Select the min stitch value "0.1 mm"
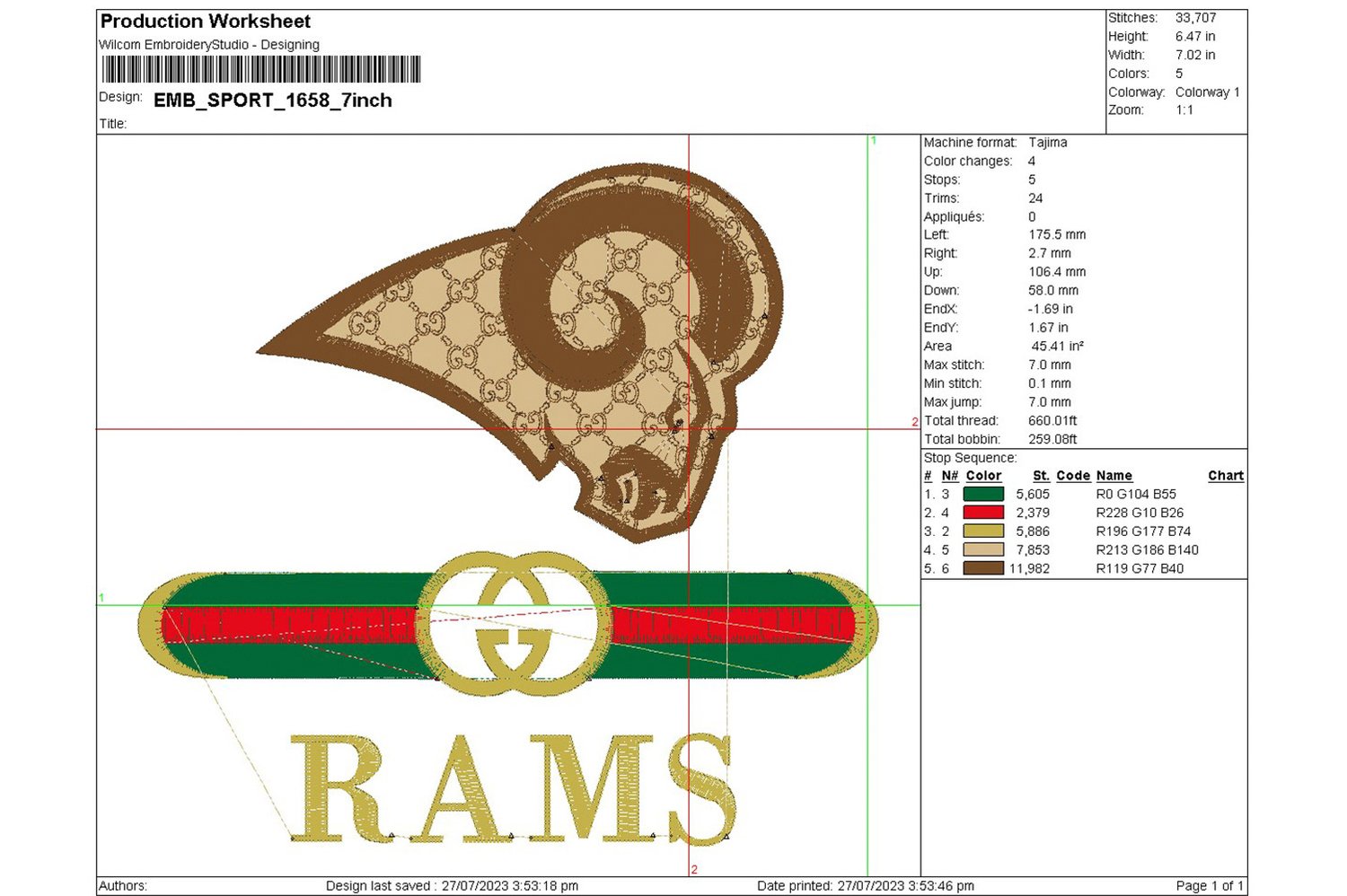The height and width of the screenshot is (896, 1347). [x=1050, y=383]
